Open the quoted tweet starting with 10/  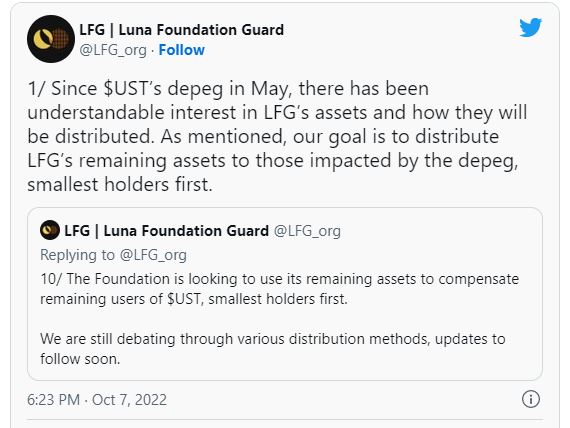285,294
